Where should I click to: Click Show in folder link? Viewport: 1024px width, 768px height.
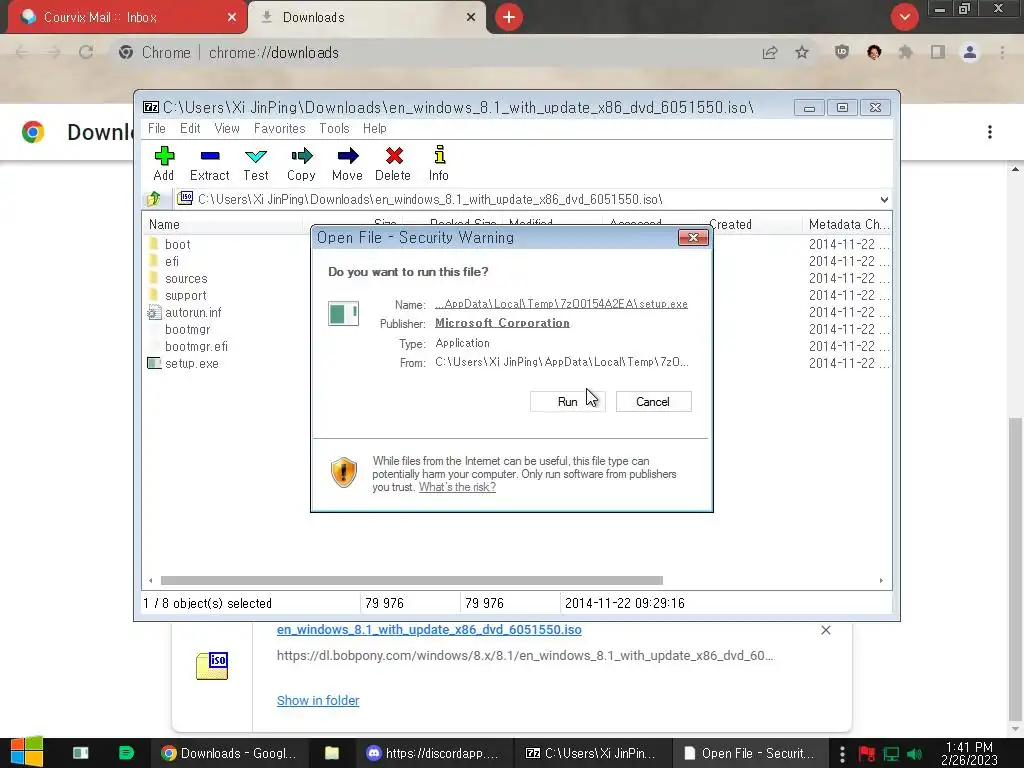click(x=318, y=700)
